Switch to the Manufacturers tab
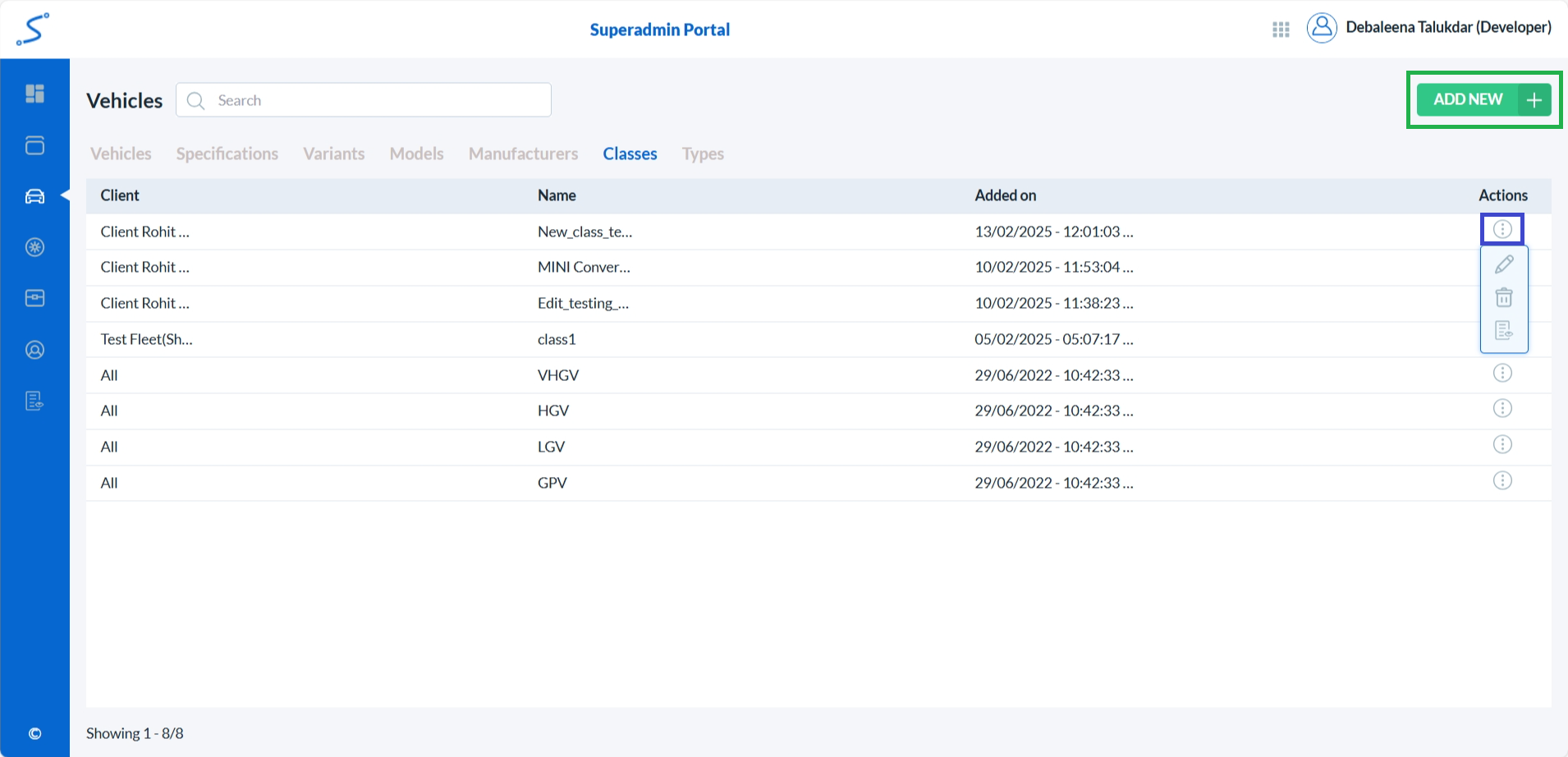 pyautogui.click(x=523, y=154)
